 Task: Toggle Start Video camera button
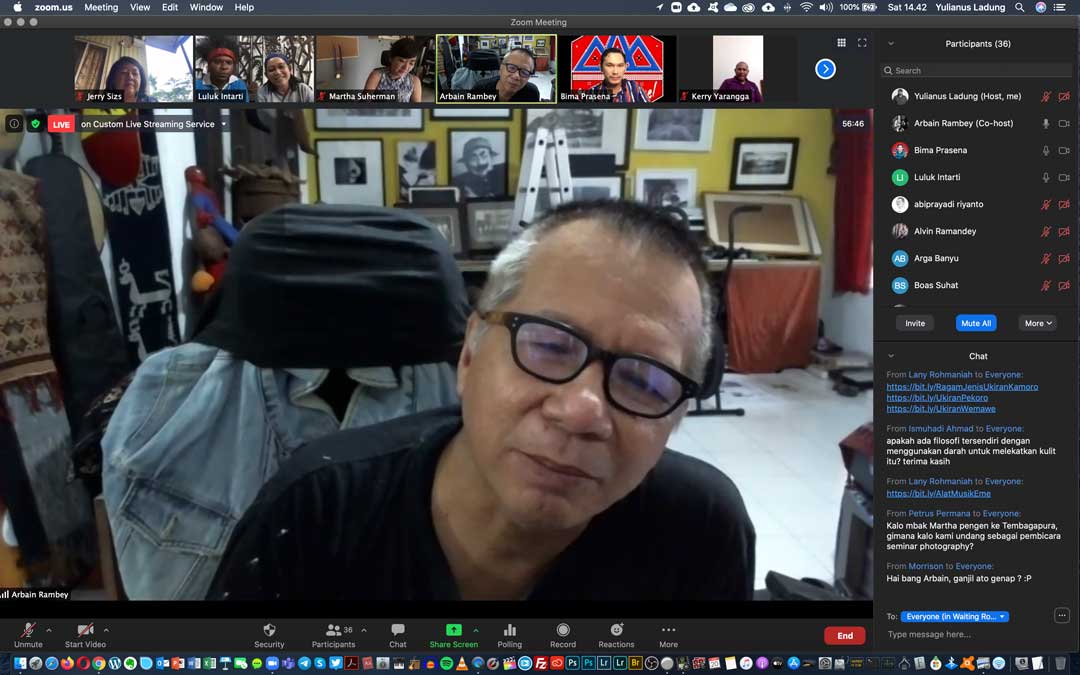[x=85, y=630]
